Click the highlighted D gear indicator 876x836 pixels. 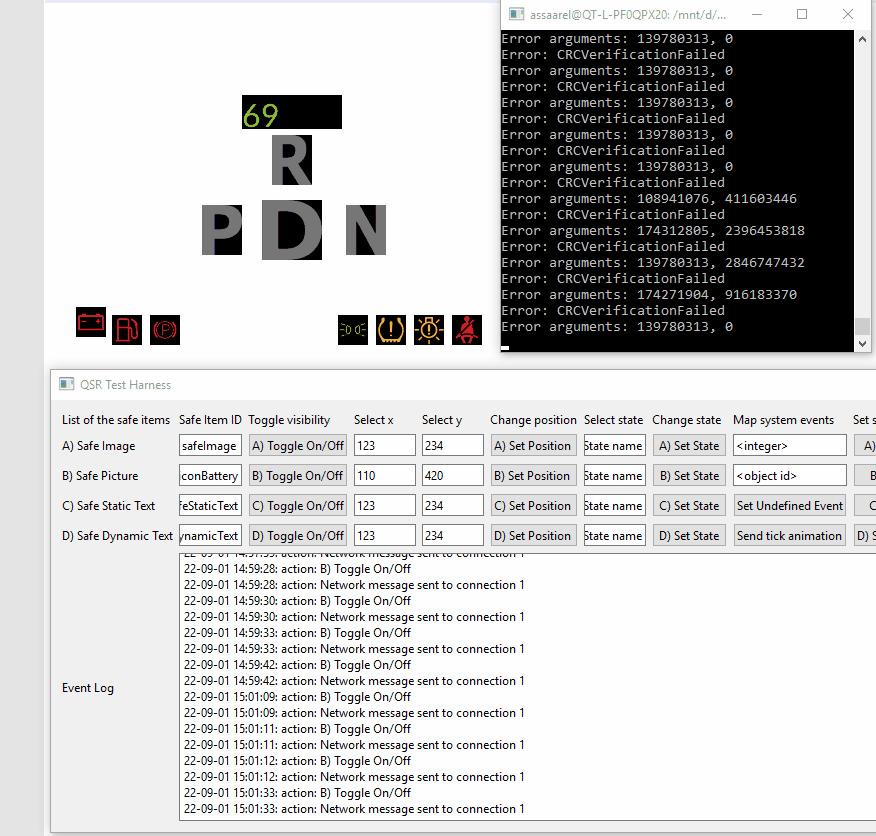click(x=292, y=230)
